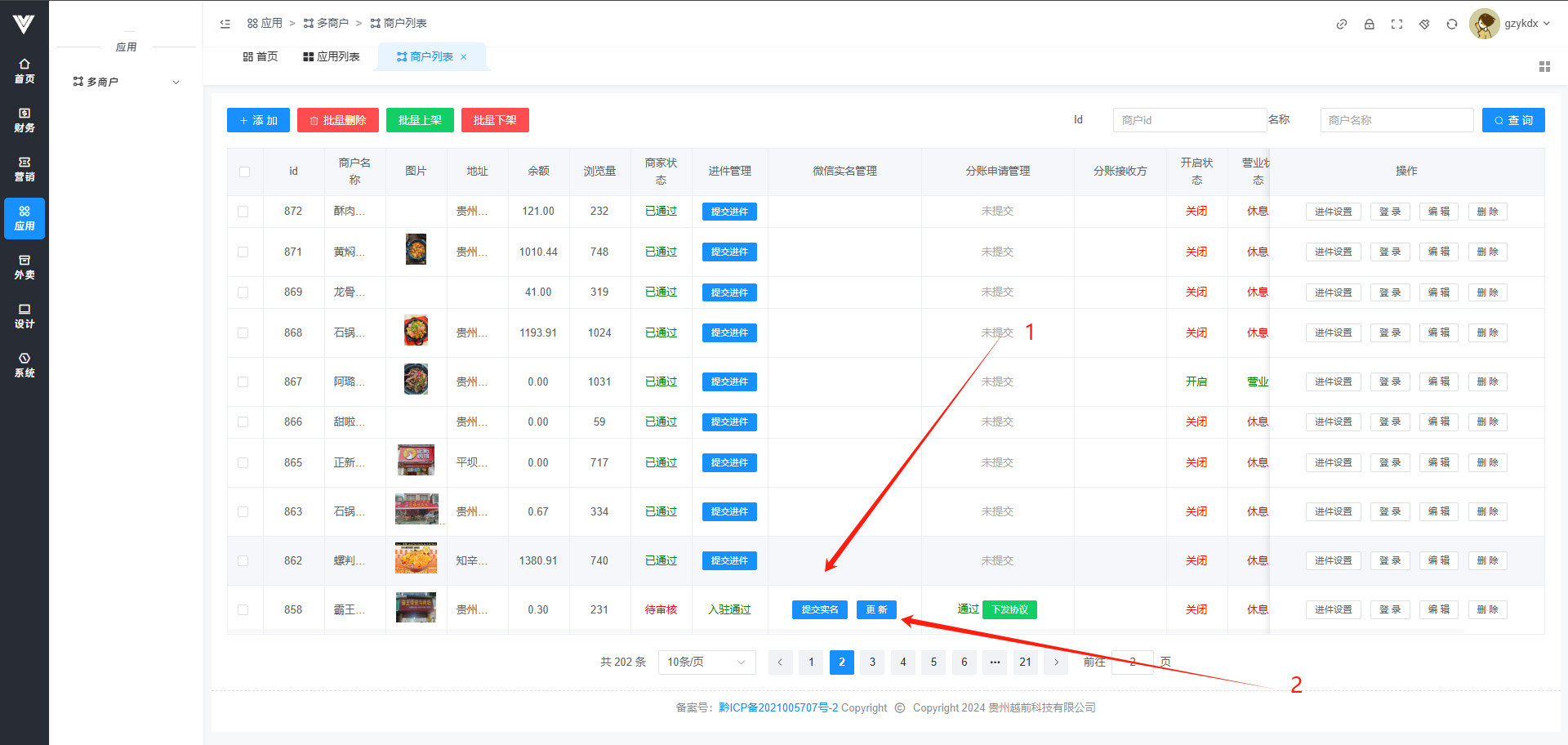1568x745 pixels.
Task: Click the 商户id search input field
Action: 1188,120
